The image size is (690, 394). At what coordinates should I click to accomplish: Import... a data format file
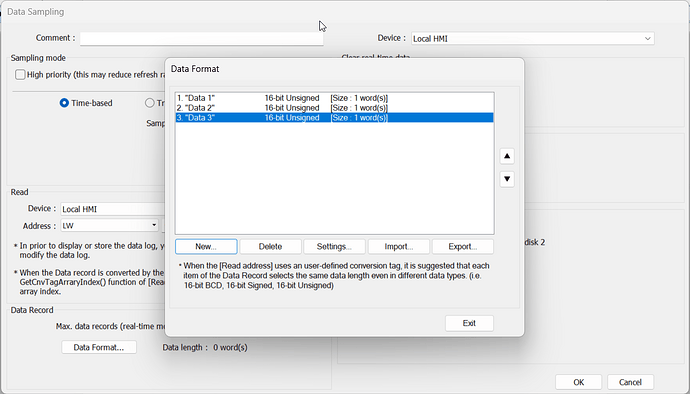tap(398, 247)
